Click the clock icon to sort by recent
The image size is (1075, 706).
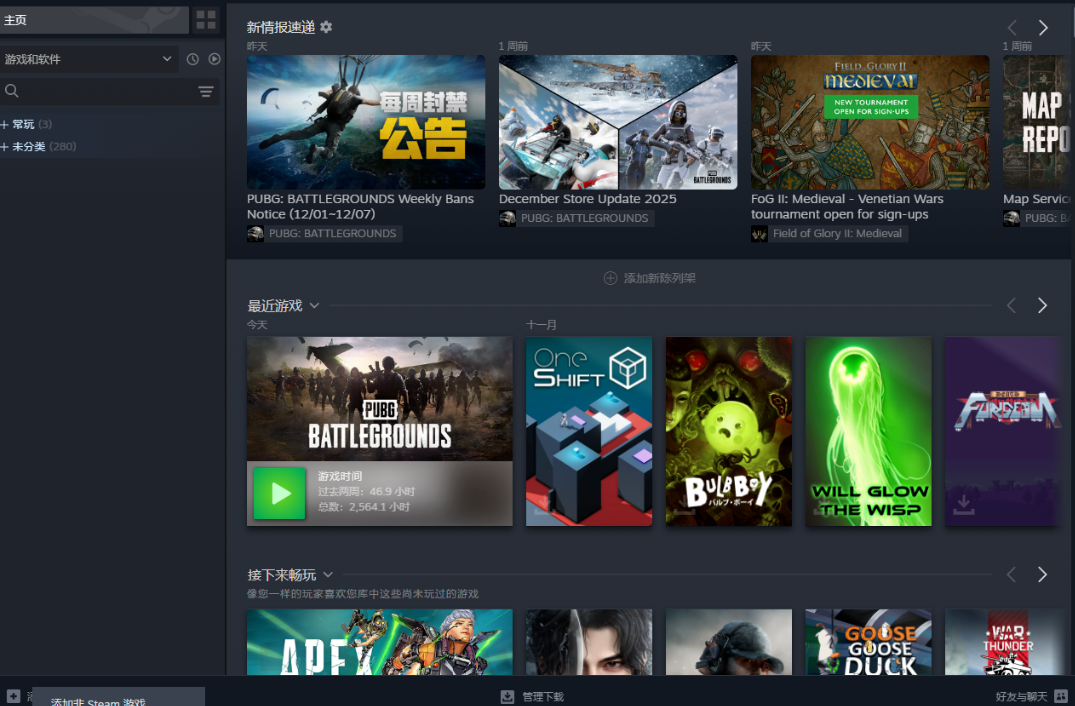pyautogui.click(x=191, y=59)
